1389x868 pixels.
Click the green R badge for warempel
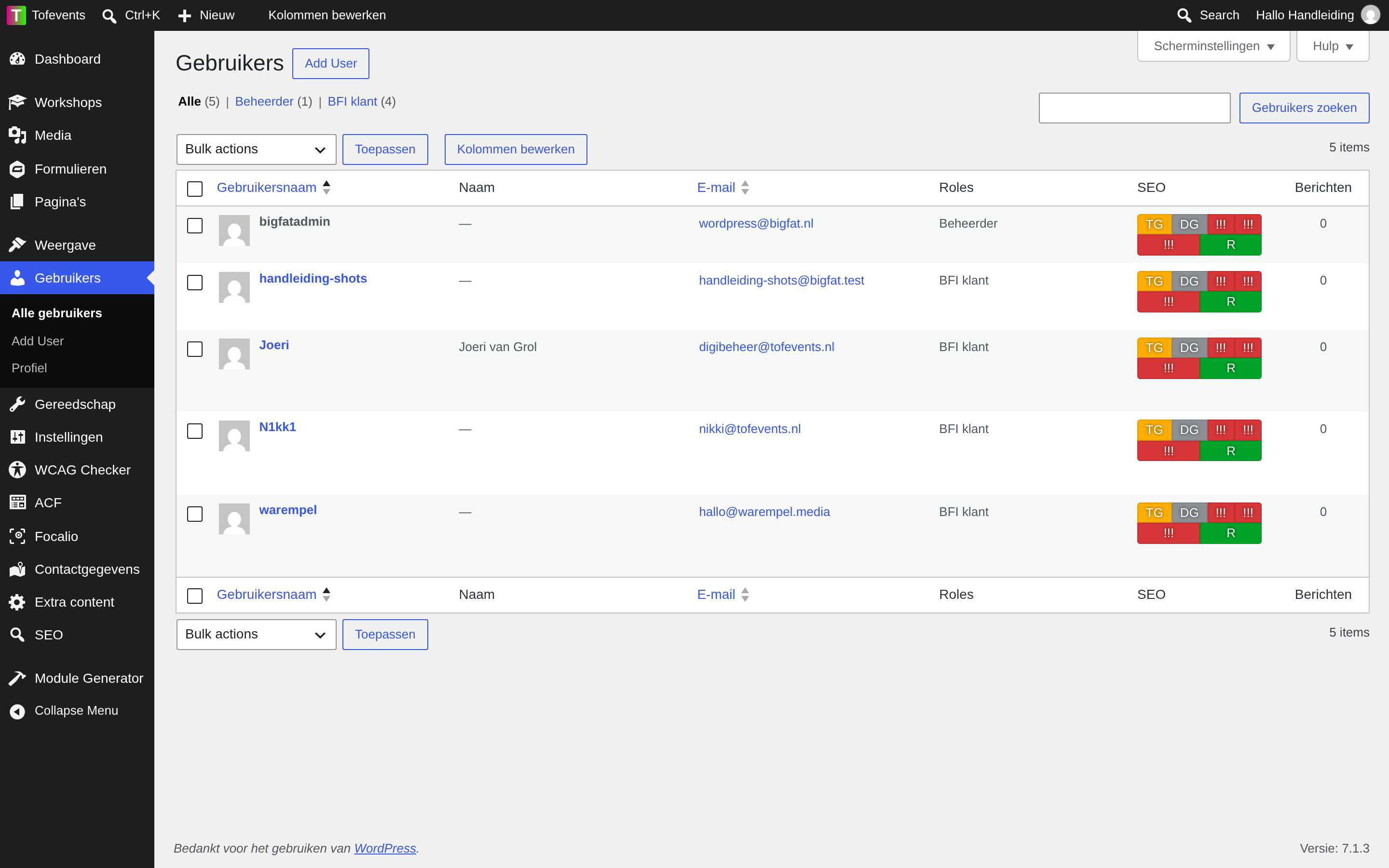(x=1231, y=533)
